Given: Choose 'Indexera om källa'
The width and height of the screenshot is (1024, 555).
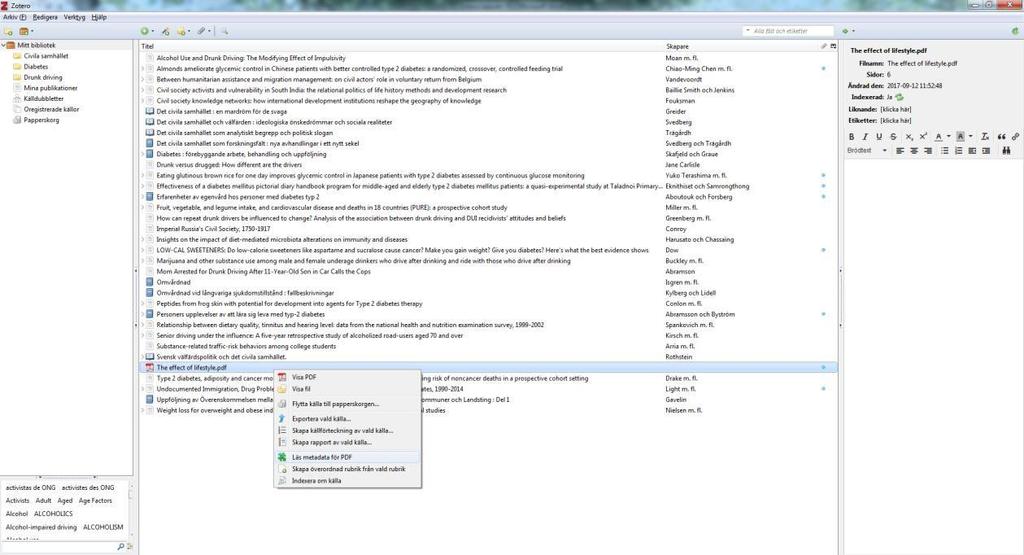Looking at the screenshot, I should (x=347, y=481).
